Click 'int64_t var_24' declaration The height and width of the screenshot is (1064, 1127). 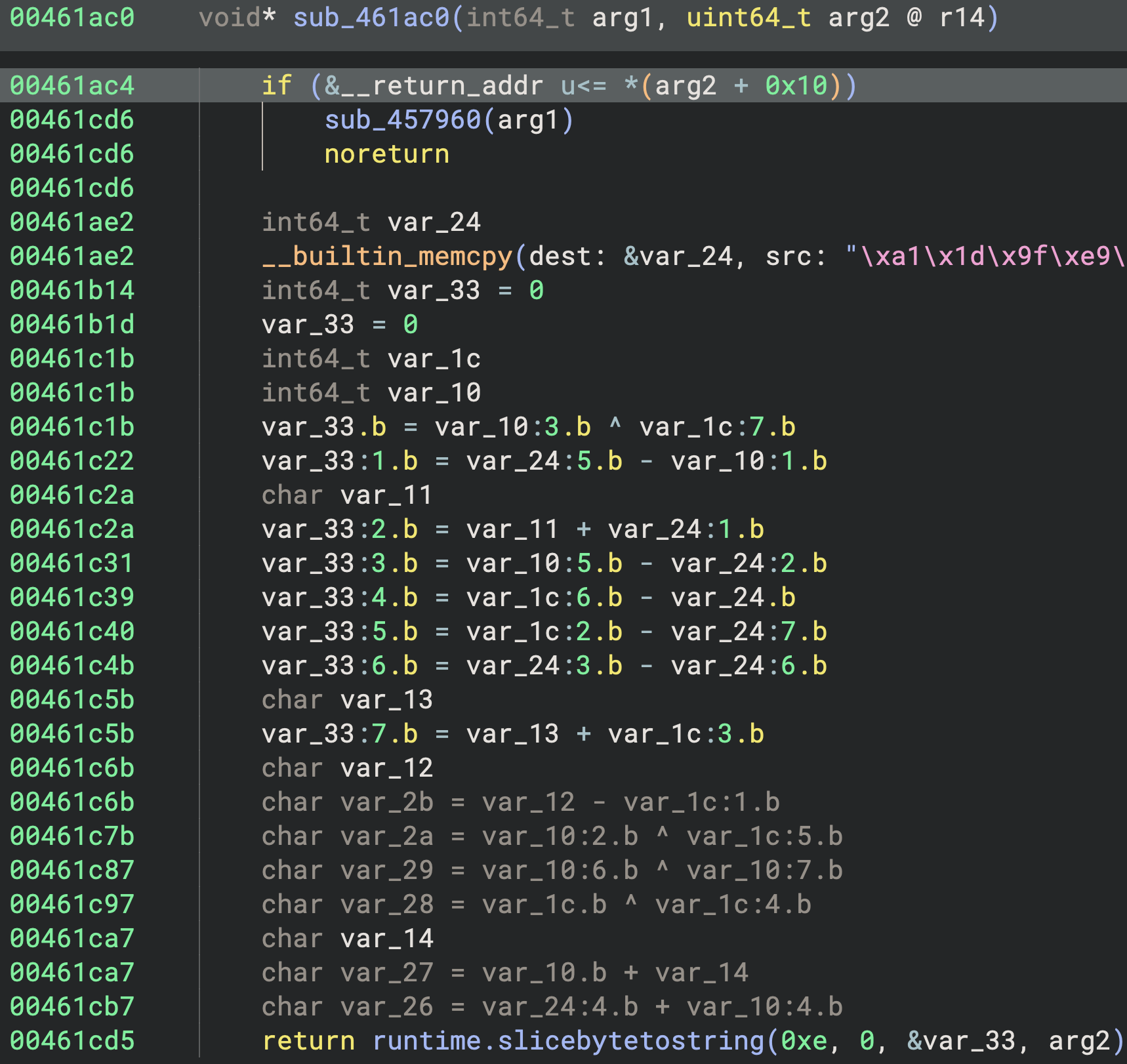coord(371,222)
